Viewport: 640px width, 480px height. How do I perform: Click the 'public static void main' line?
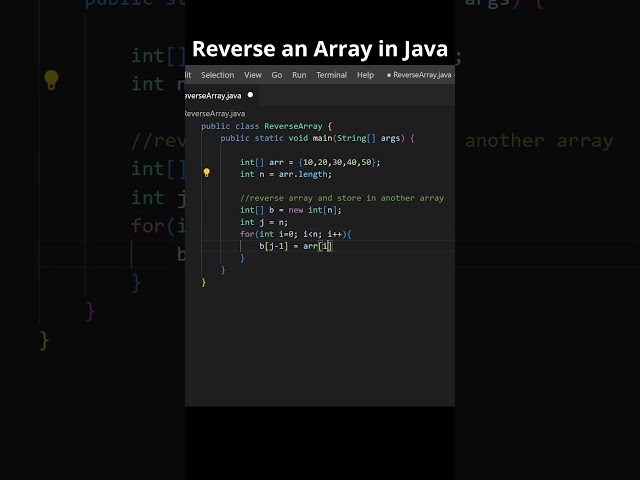click(318, 138)
